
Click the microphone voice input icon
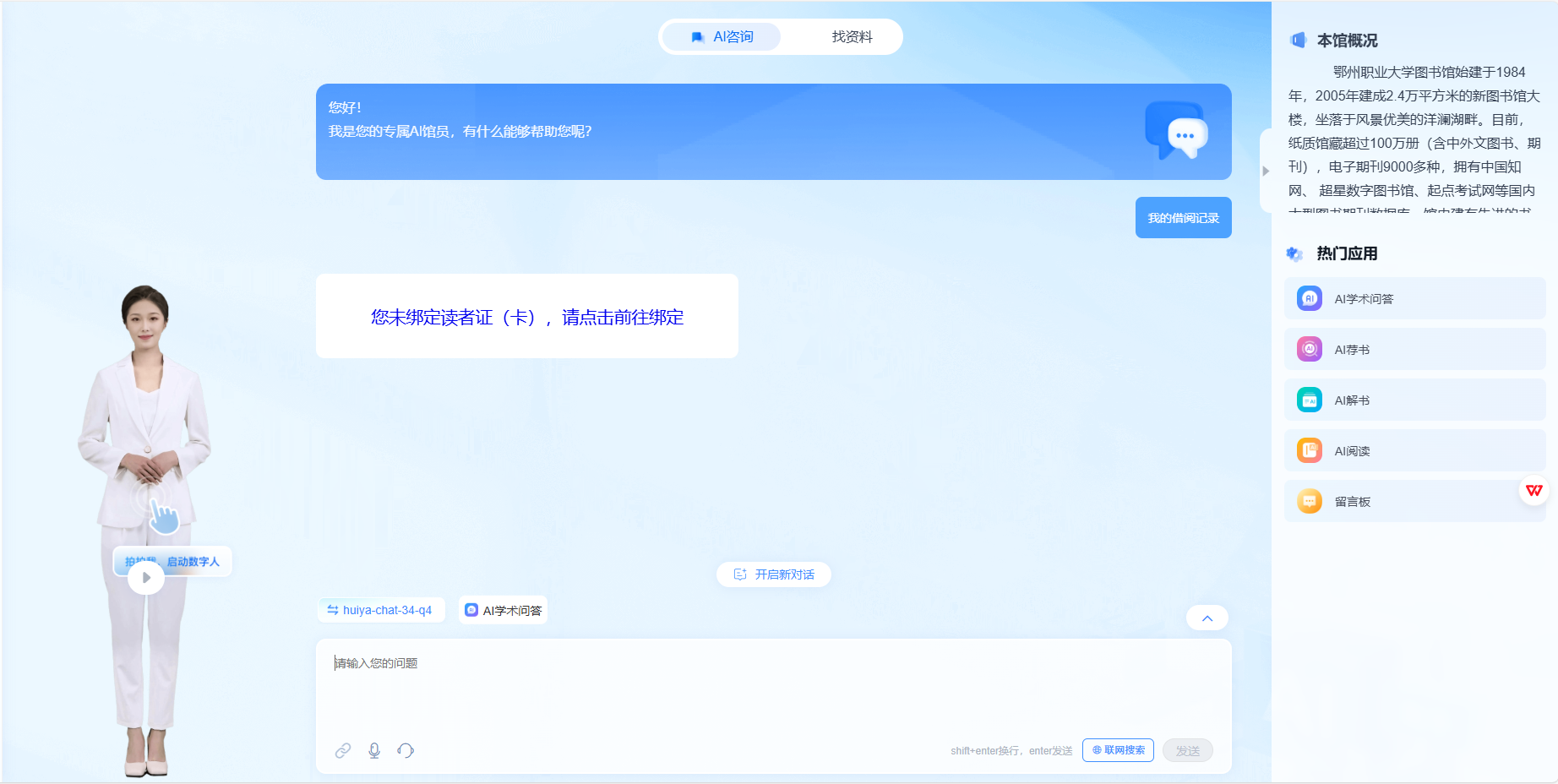point(374,750)
